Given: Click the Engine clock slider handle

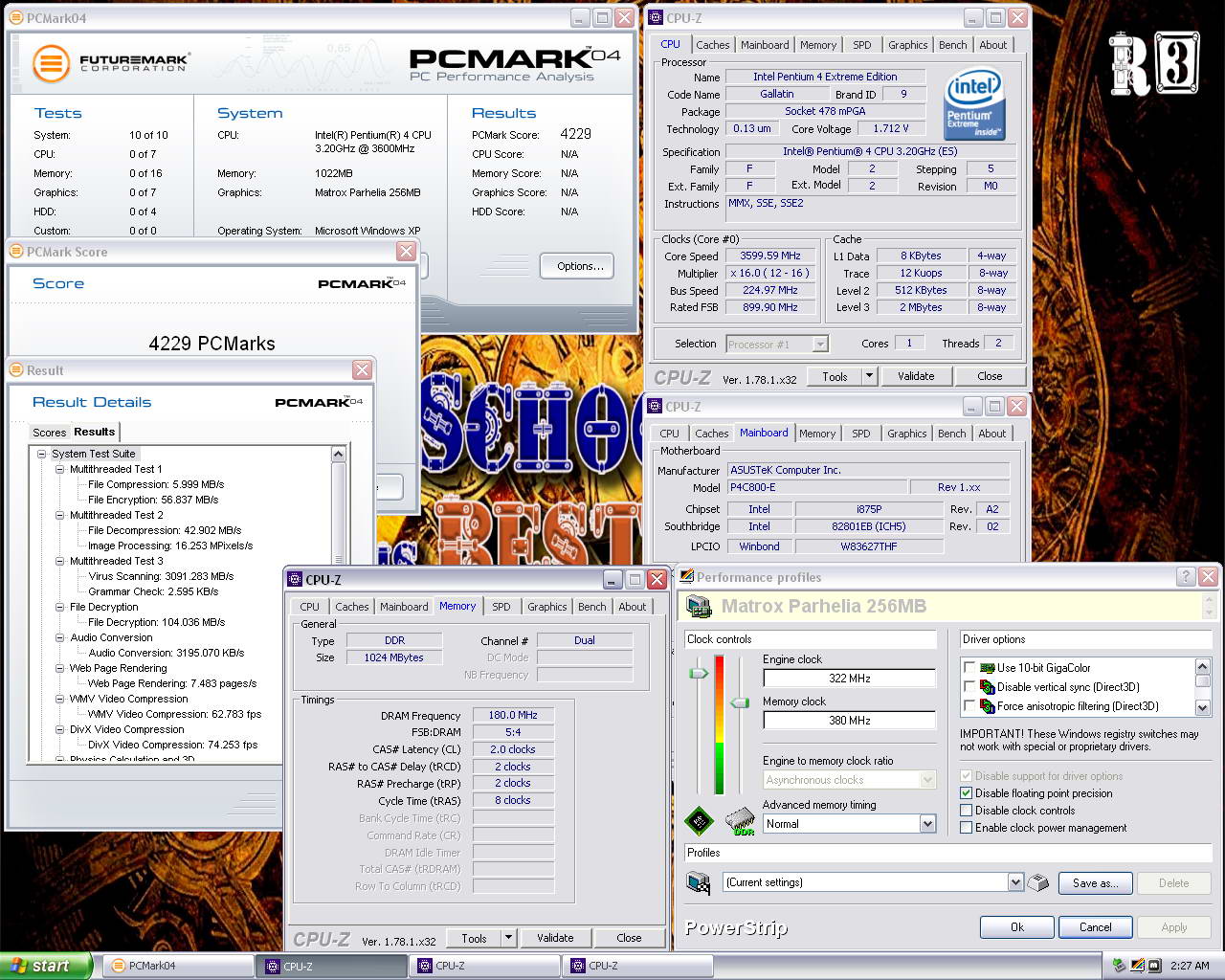Looking at the screenshot, I should 699,674.
